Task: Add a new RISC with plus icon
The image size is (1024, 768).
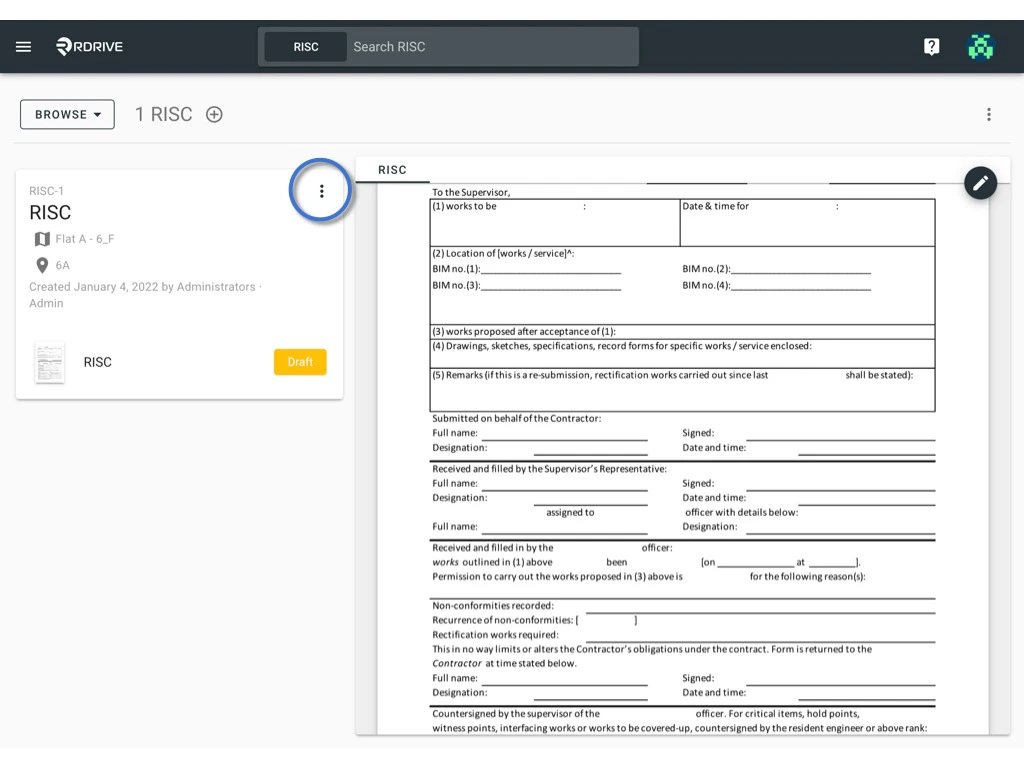Action: [214, 114]
